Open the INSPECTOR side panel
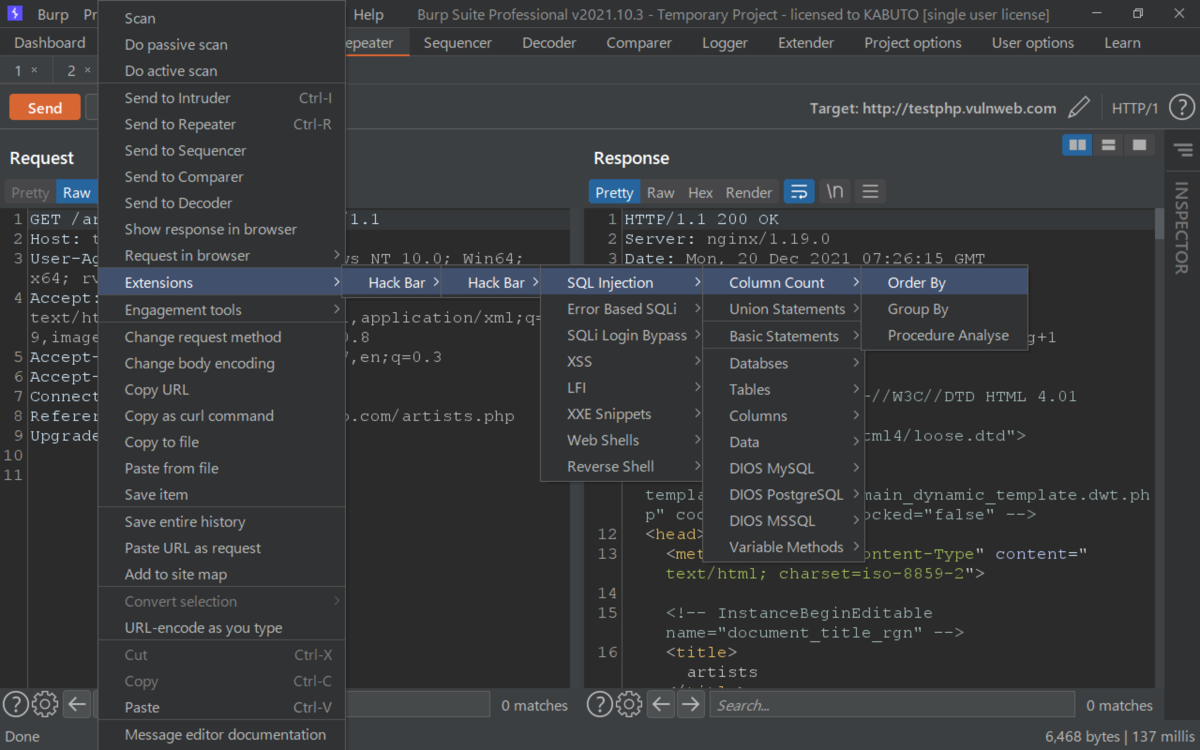Viewport: 1200px width, 750px height. [x=1181, y=227]
